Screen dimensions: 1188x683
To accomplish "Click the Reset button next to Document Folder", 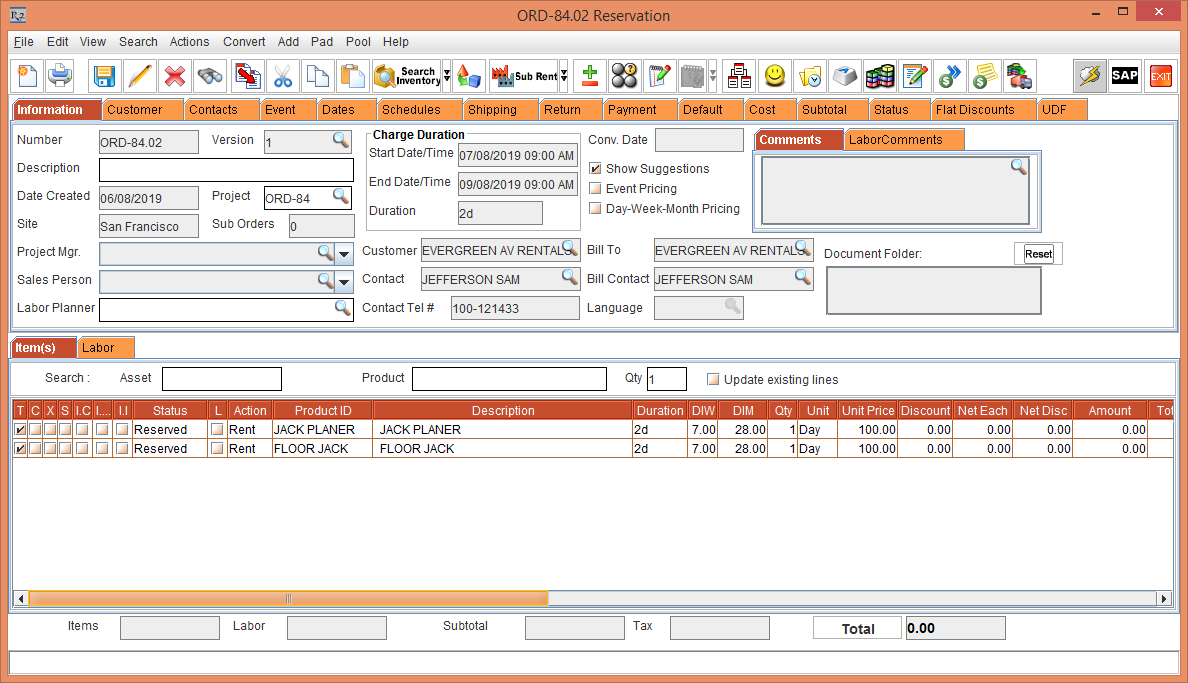I will click(x=1038, y=253).
